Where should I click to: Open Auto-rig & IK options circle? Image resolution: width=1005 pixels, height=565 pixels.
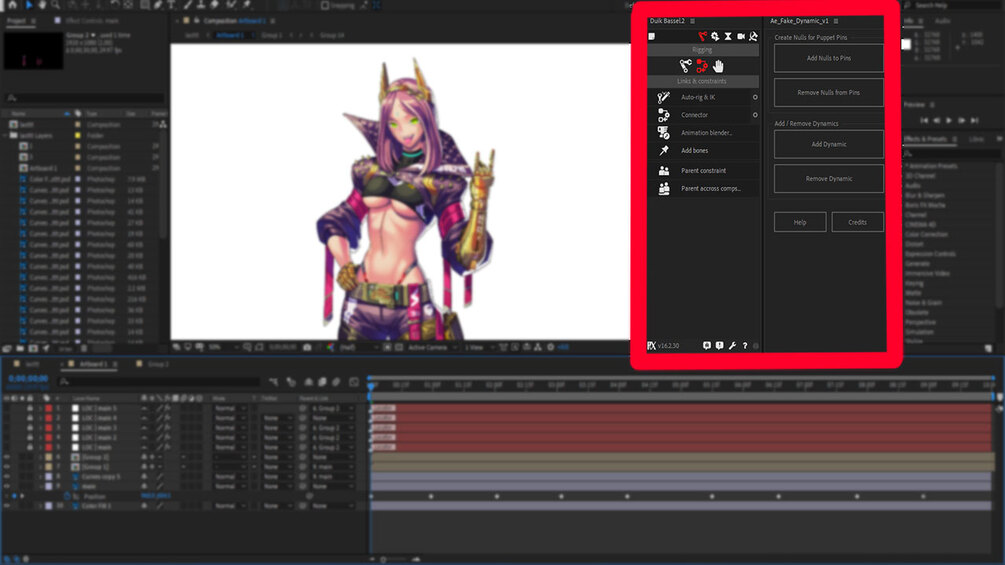pos(755,97)
